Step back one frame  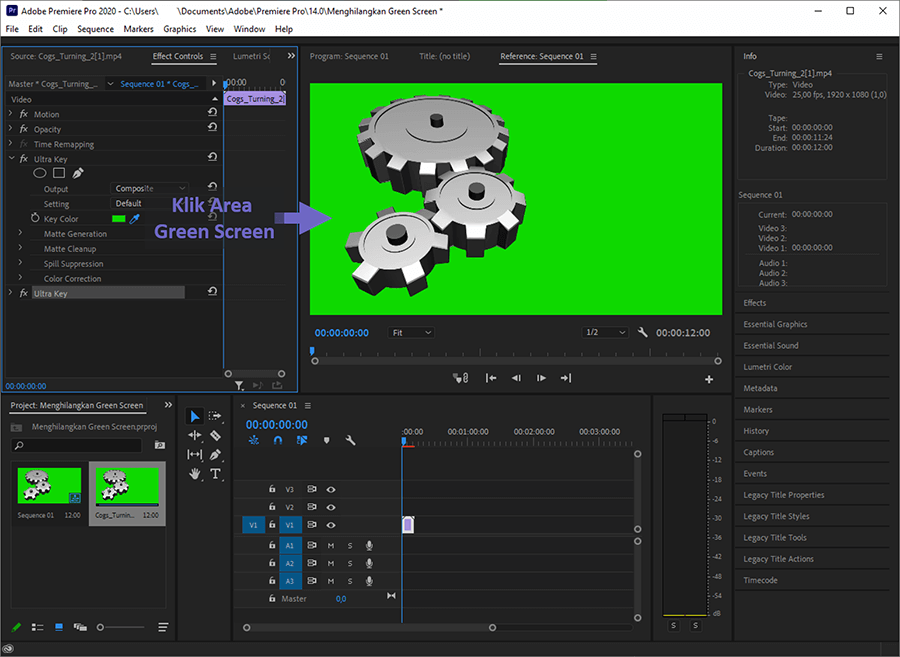click(516, 378)
